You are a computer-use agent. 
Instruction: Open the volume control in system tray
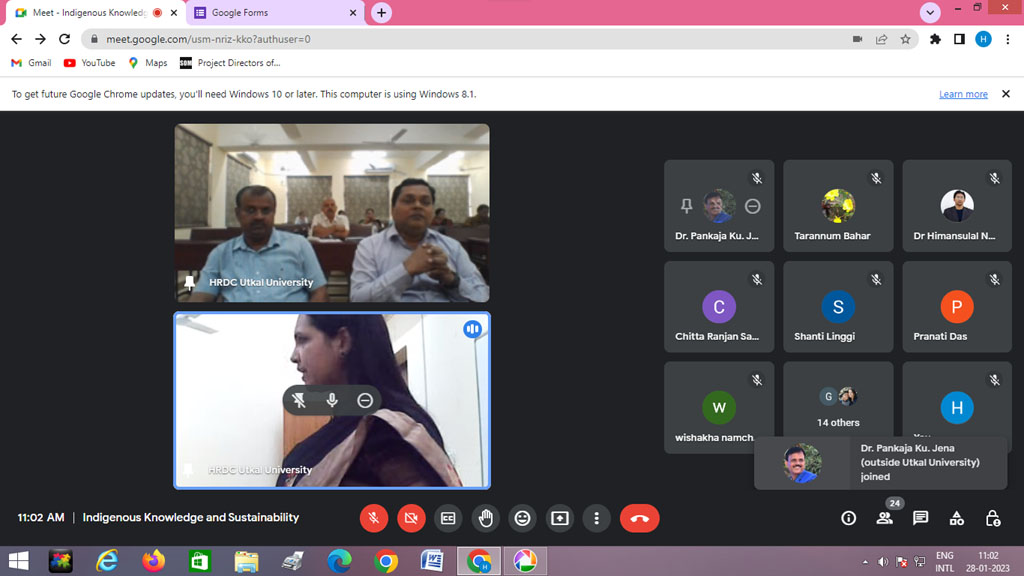(x=883, y=562)
